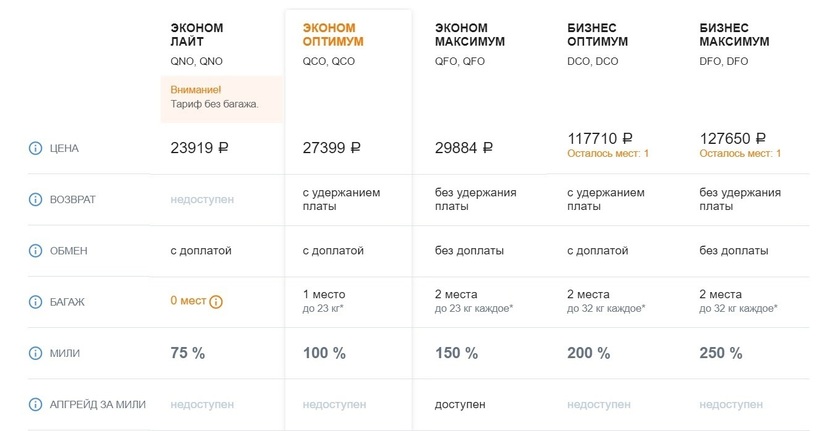The width and height of the screenshot is (820, 431).
Task: Click the orange info icon near 0 мест
Action: [216, 301]
